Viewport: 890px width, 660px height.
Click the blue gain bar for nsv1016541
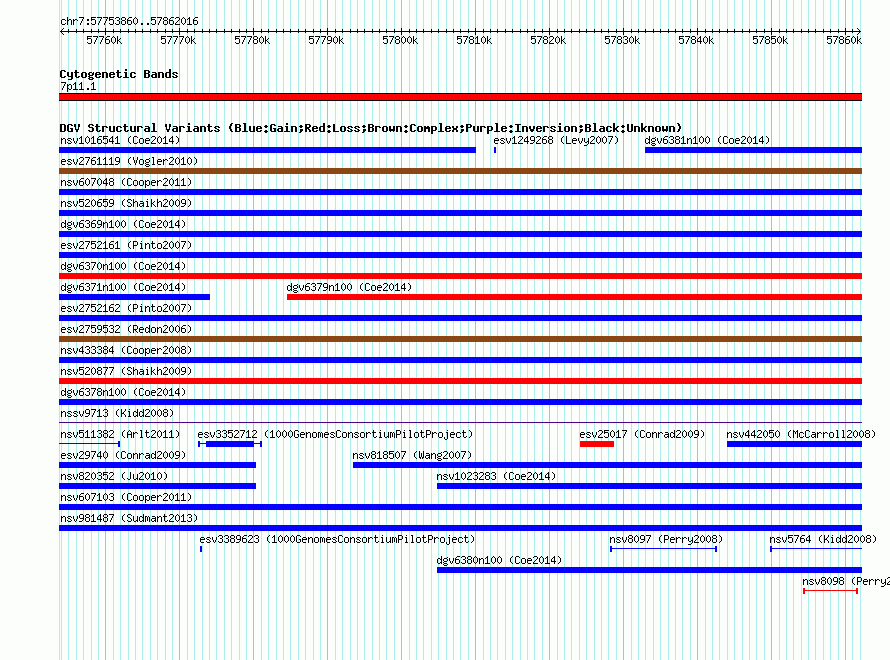pos(267,150)
